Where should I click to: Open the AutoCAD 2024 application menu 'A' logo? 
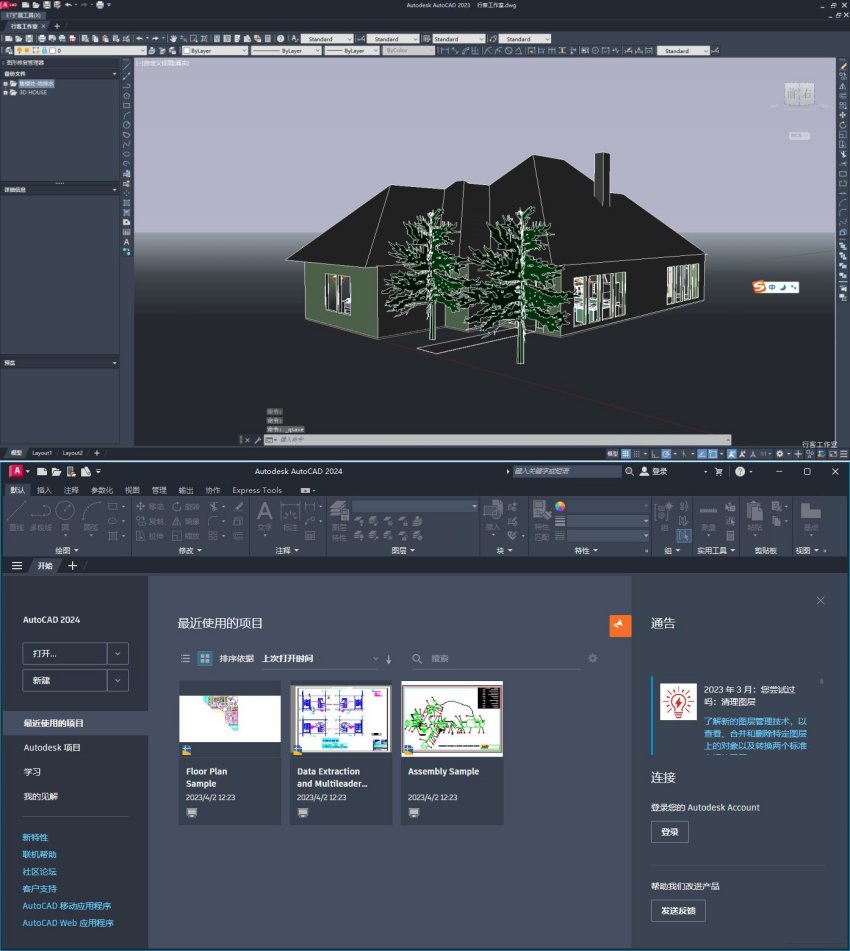[x=16, y=471]
